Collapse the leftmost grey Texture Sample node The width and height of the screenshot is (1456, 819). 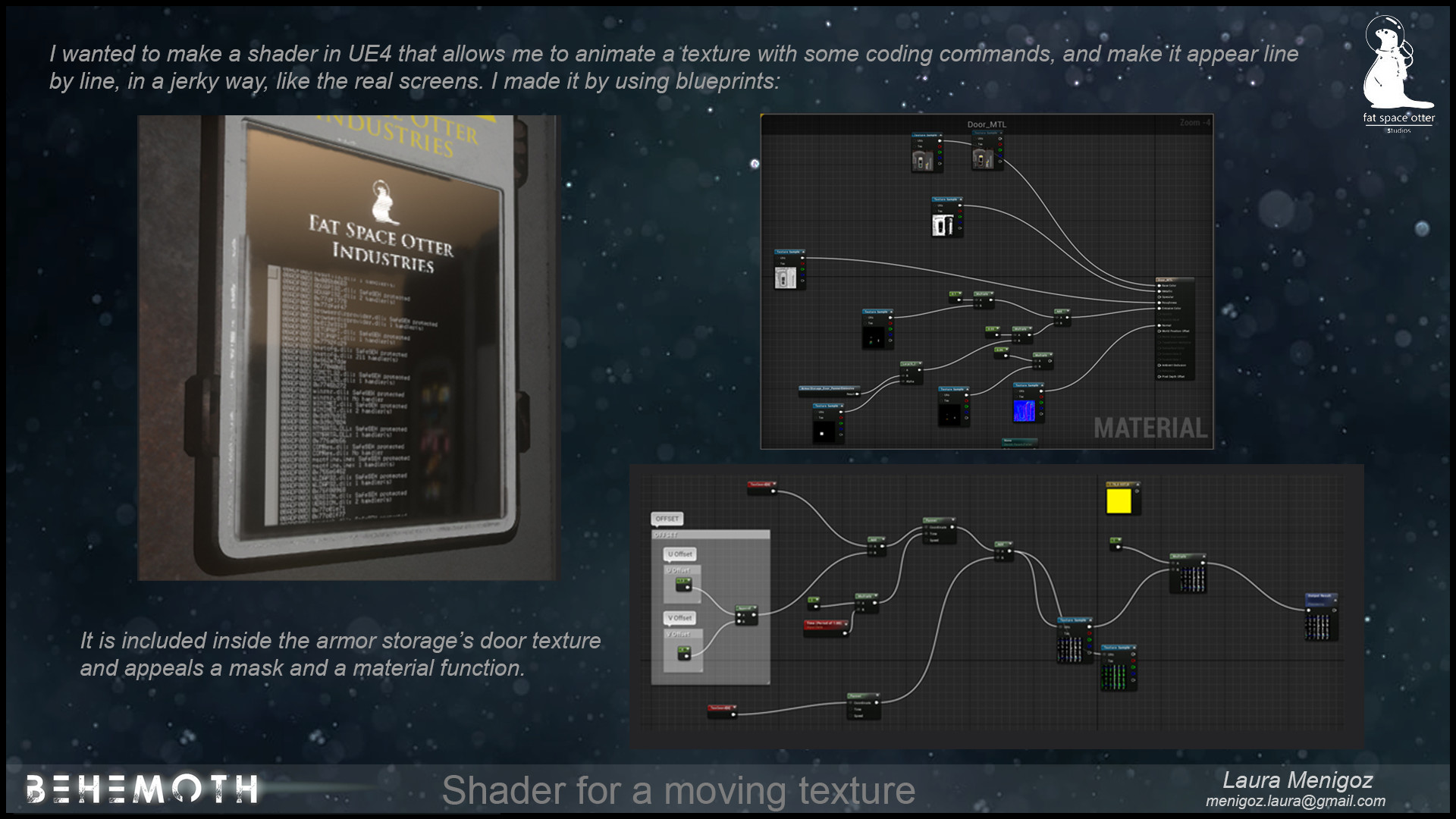(x=802, y=252)
